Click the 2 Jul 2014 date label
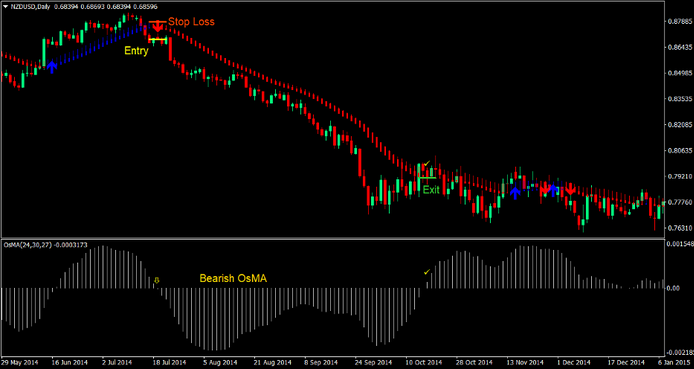Screen dimensions: 694x369 point(117,361)
